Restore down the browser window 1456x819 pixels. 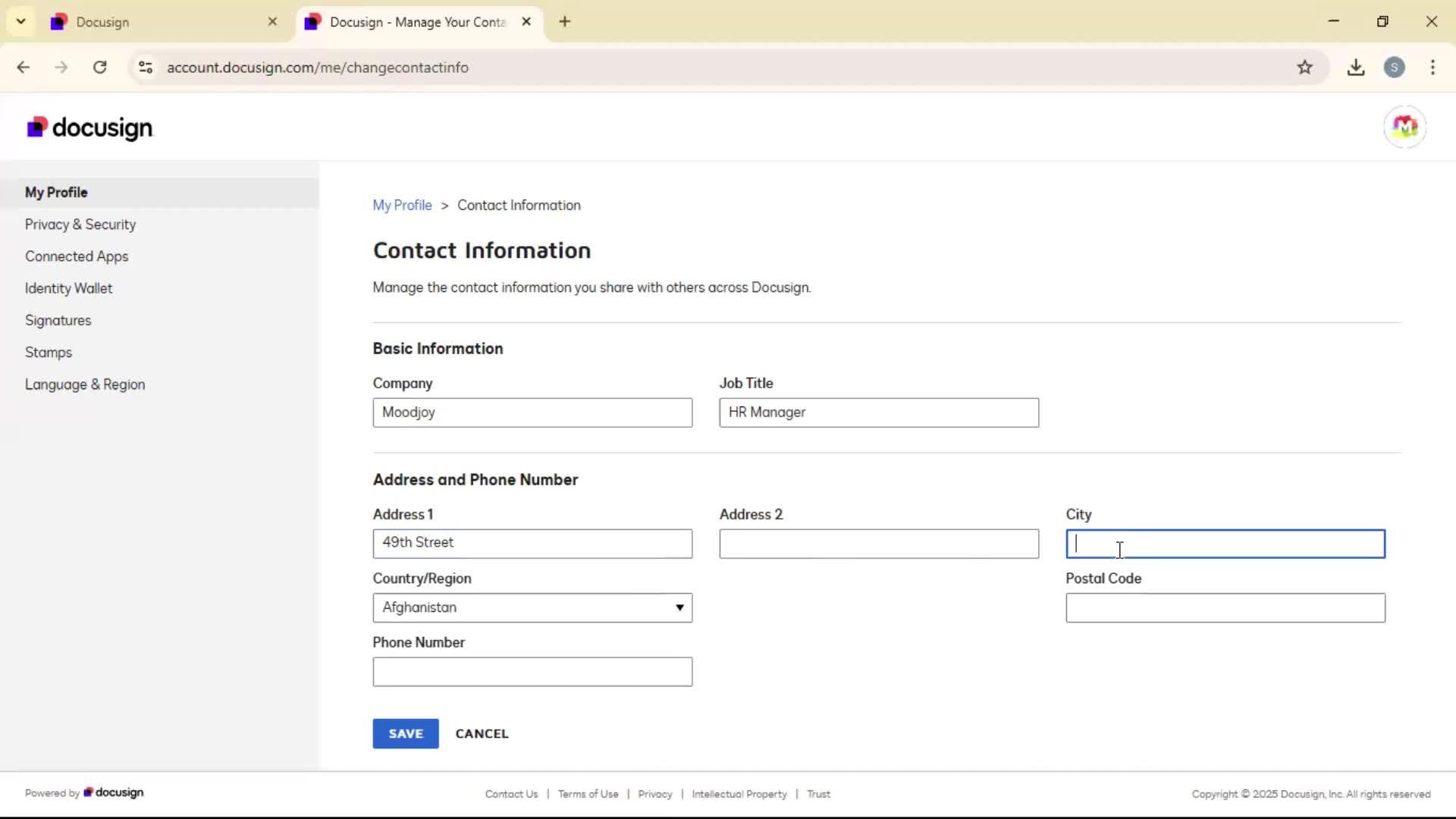tap(1382, 21)
